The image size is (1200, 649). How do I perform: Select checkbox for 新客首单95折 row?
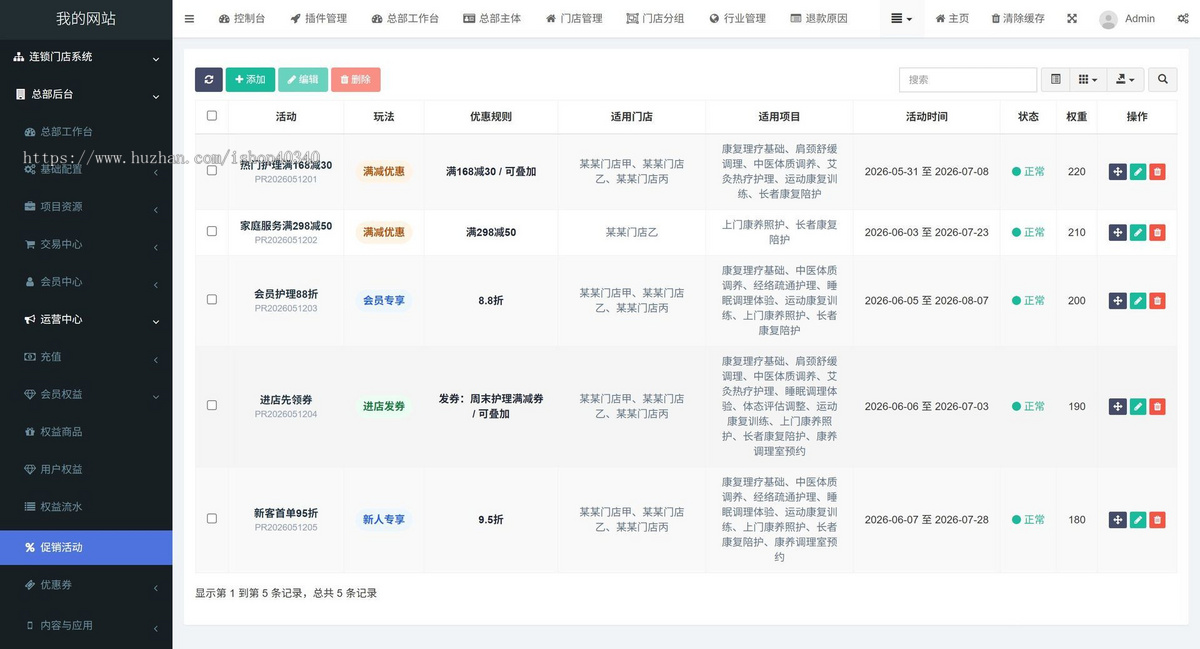[x=211, y=518]
